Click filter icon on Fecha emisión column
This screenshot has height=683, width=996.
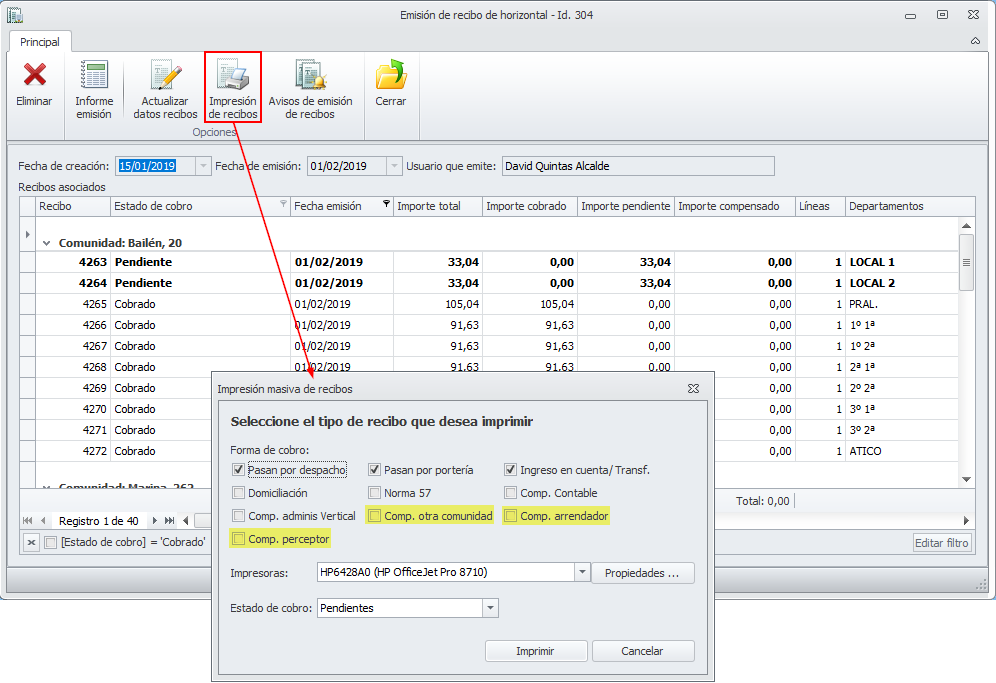tap(387, 205)
